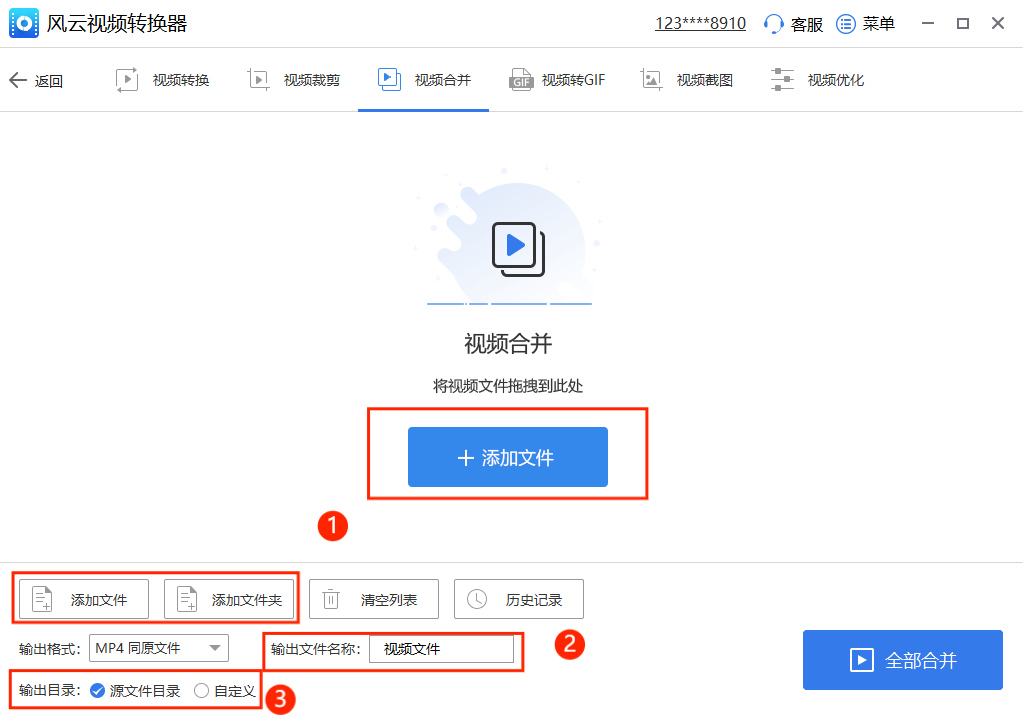Click the 客服 customer service icon
This screenshot has height=723, width=1032.
[x=770, y=23]
